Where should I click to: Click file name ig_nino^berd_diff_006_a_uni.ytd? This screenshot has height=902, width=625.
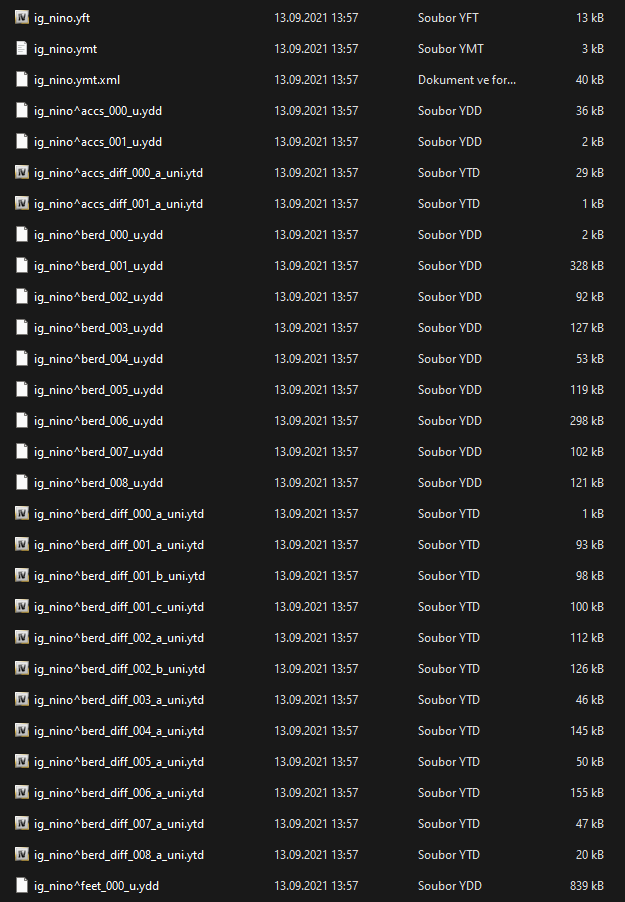pyautogui.click(x=119, y=793)
